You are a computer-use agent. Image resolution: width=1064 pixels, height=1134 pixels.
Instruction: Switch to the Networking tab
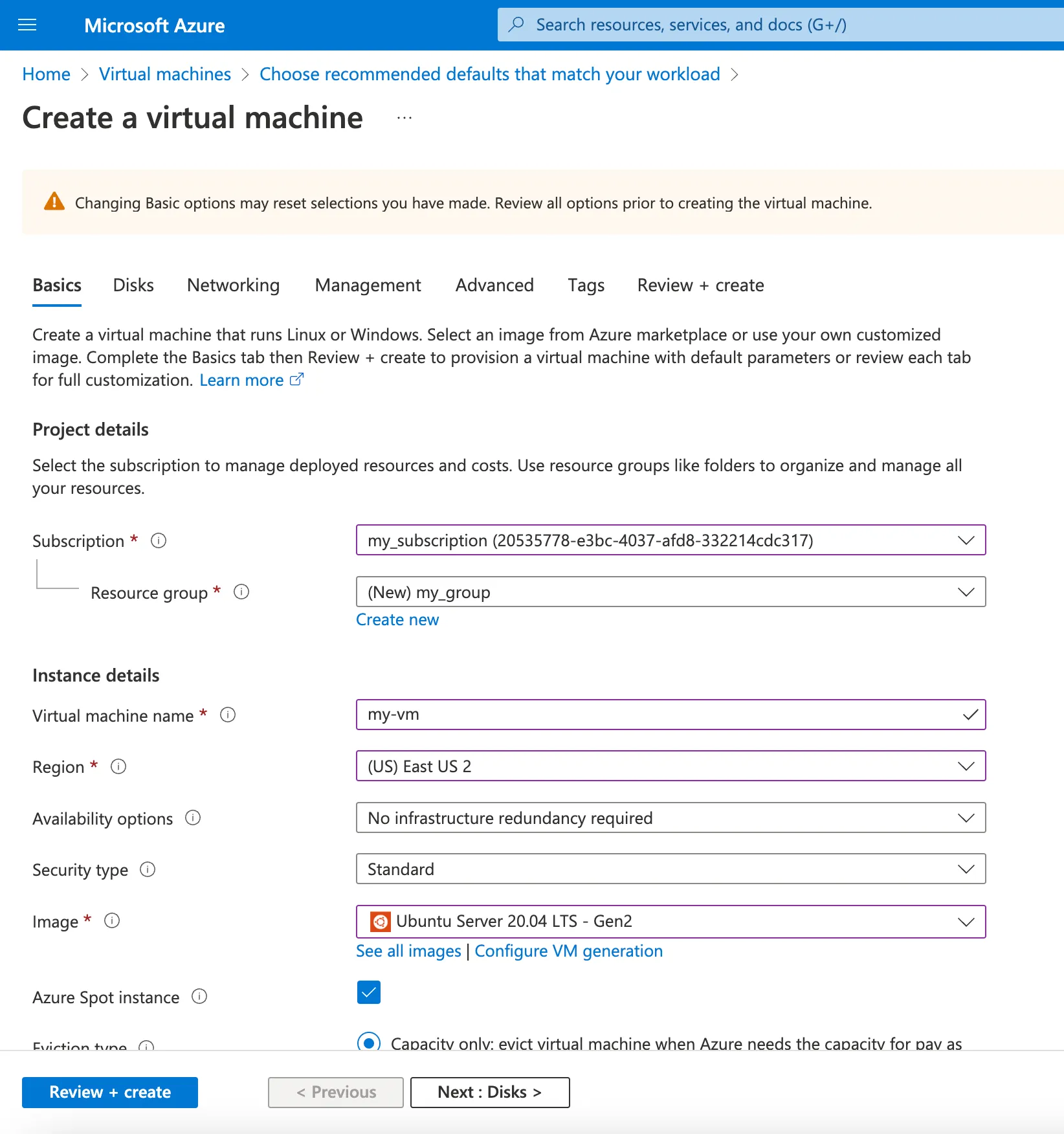click(233, 285)
